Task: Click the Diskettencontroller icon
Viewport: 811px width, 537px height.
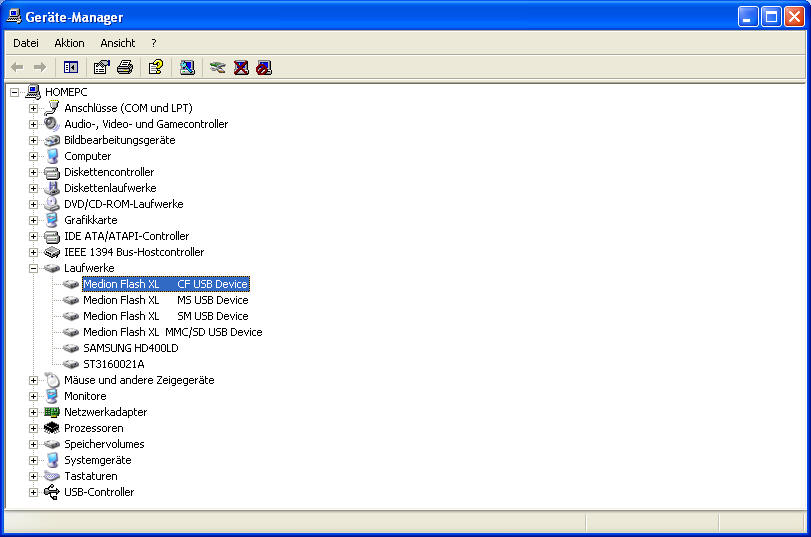Action: click(52, 172)
